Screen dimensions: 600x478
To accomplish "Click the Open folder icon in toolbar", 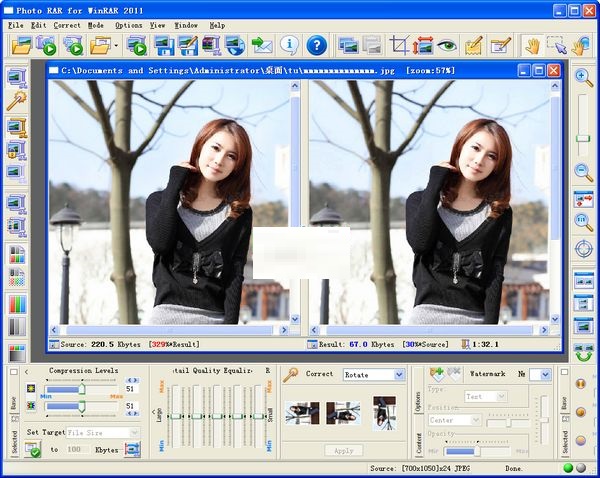I will pyautogui.click(x=22, y=45).
